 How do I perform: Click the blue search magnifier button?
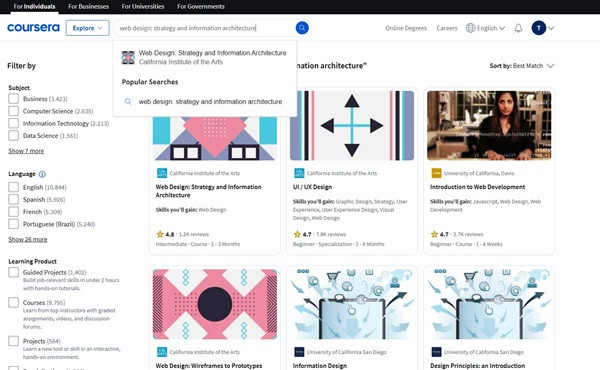302,28
